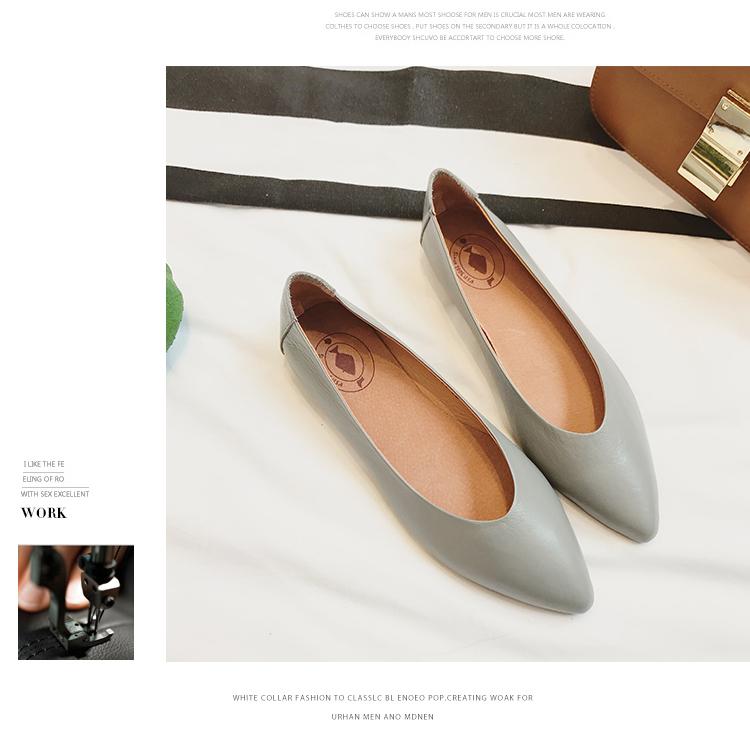Screen dimensions: 750x743
Task: Click the round logo stamp inside right shoe
Action: tap(477, 262)
